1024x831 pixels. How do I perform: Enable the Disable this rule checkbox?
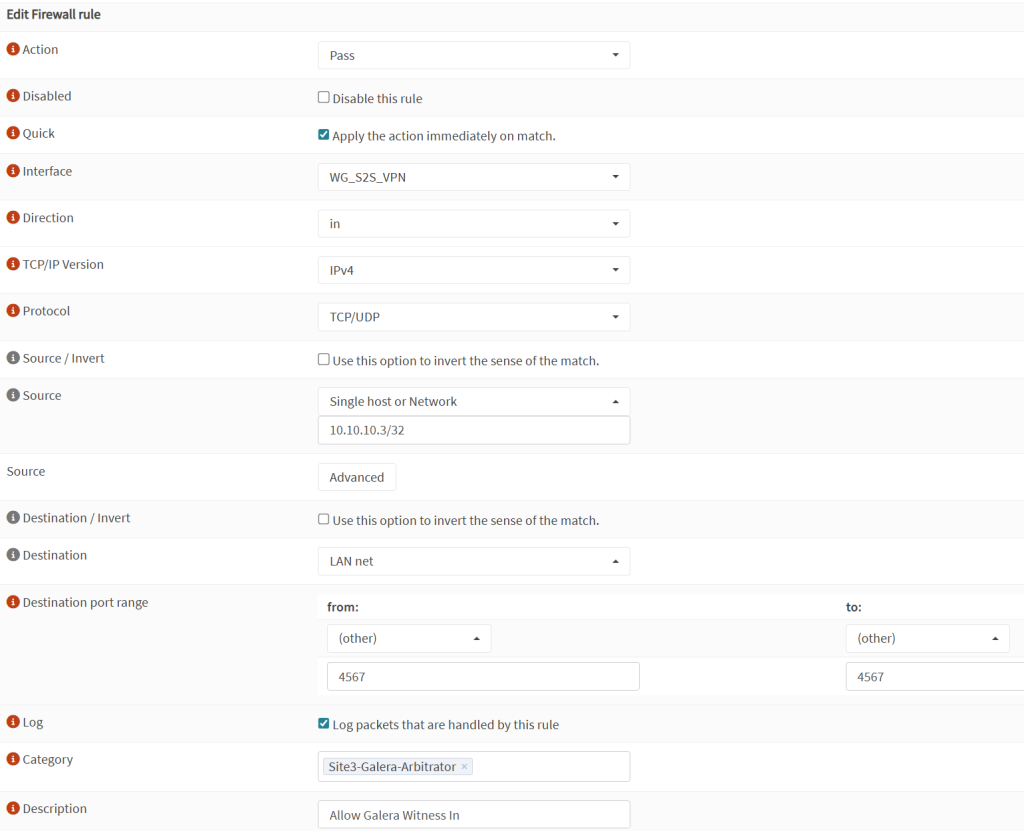point(324,96)
